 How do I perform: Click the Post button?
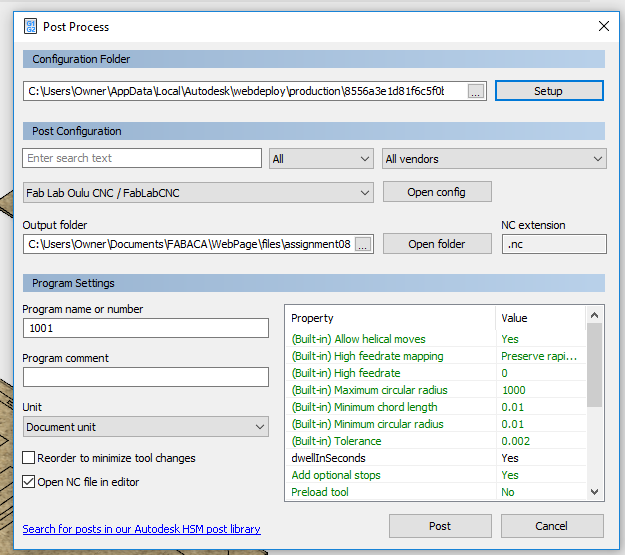(439, 526)
